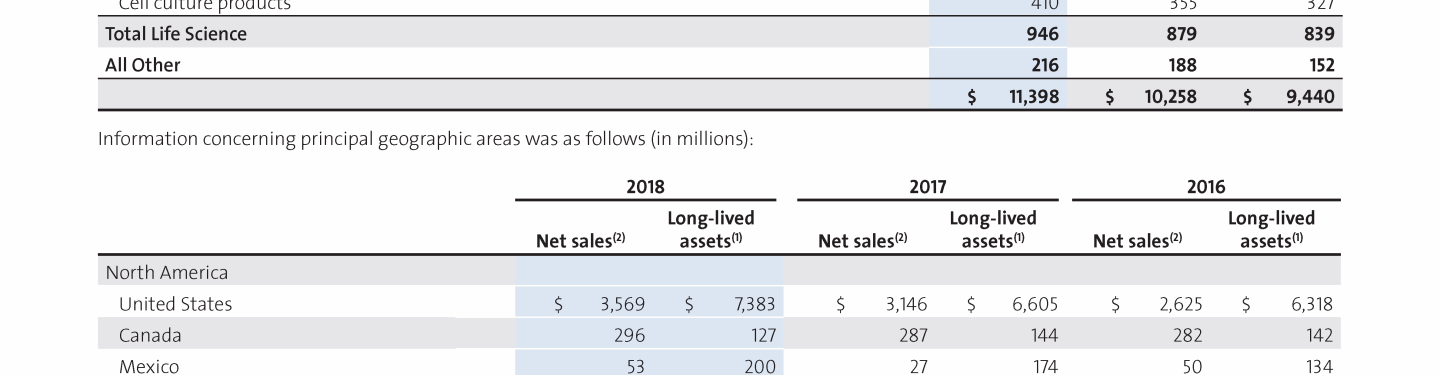The image size is (1440, 375).
Task: Click Canada 2017 net sales 287
Action: click(x=911, y=335)
